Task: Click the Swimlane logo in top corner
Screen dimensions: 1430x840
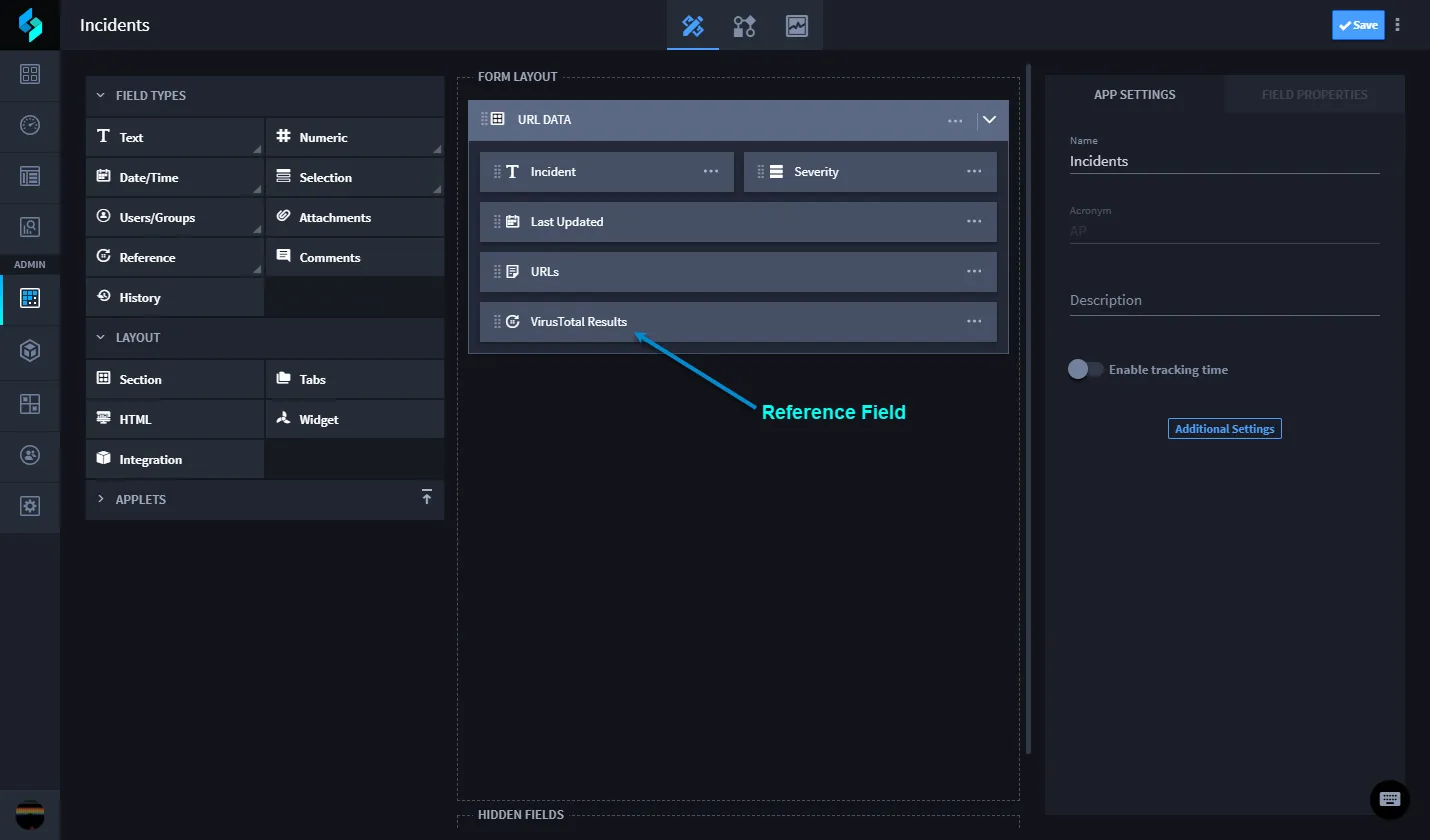Action: click(30, 25)
